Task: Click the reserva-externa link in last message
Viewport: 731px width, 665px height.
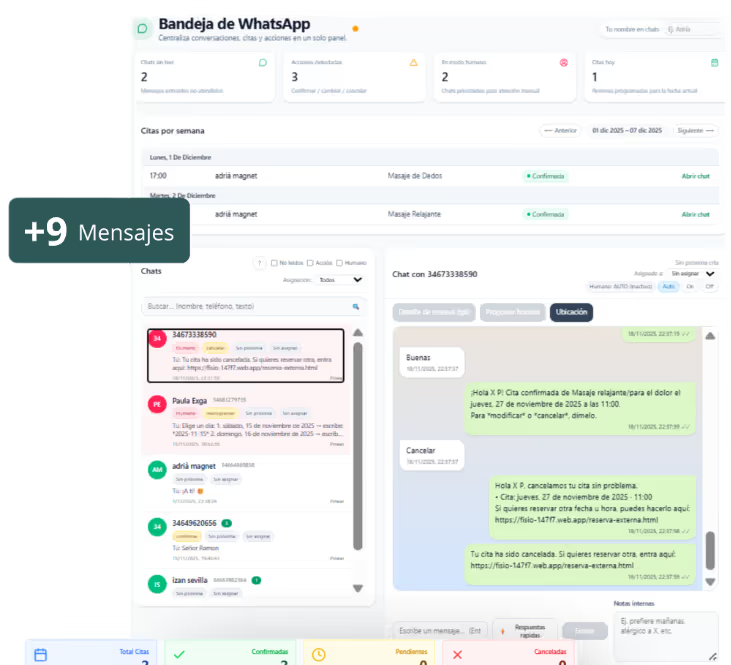Action: tap(552, 566)
